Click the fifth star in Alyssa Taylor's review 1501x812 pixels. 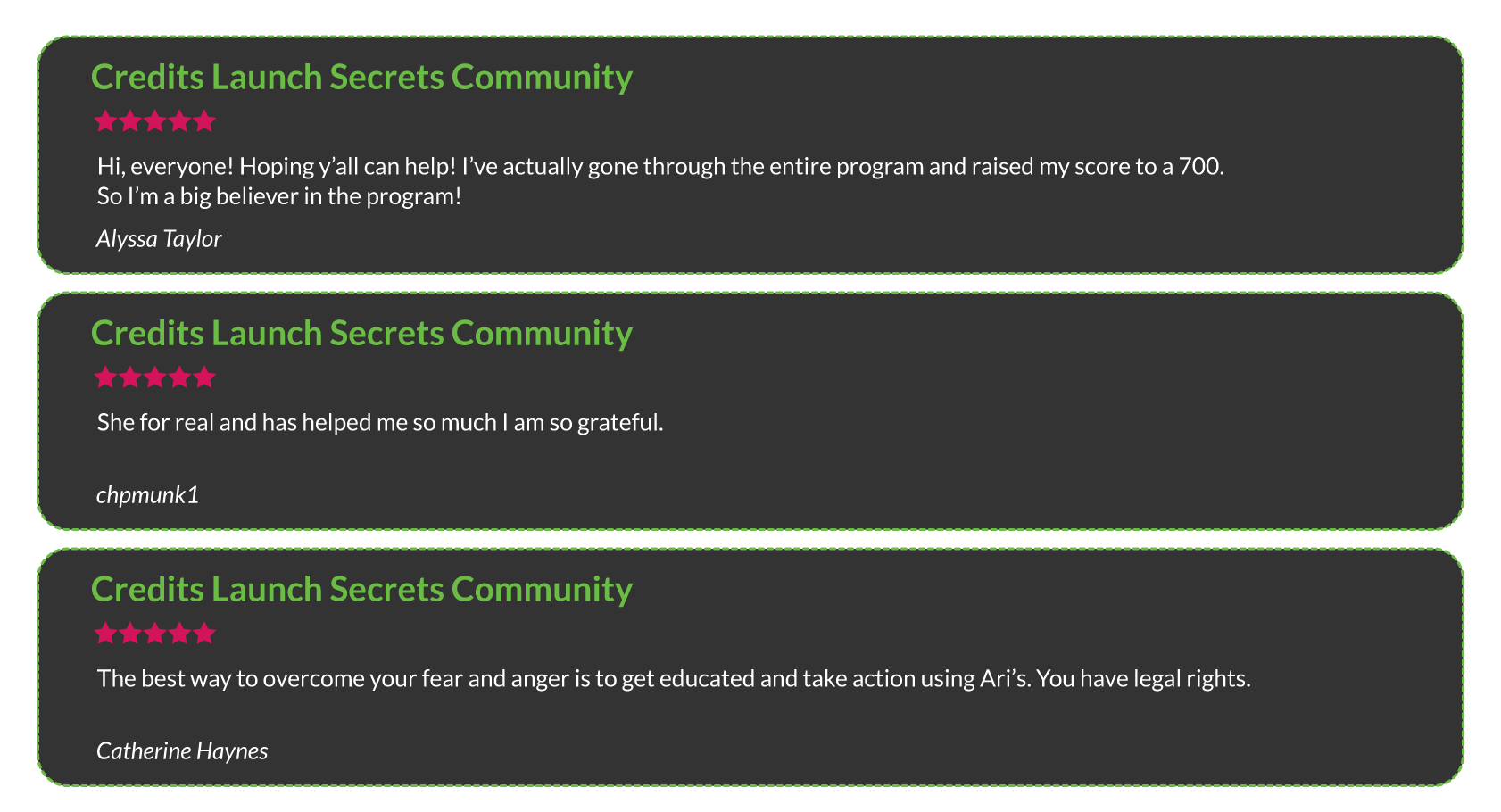tap(204, 120)
